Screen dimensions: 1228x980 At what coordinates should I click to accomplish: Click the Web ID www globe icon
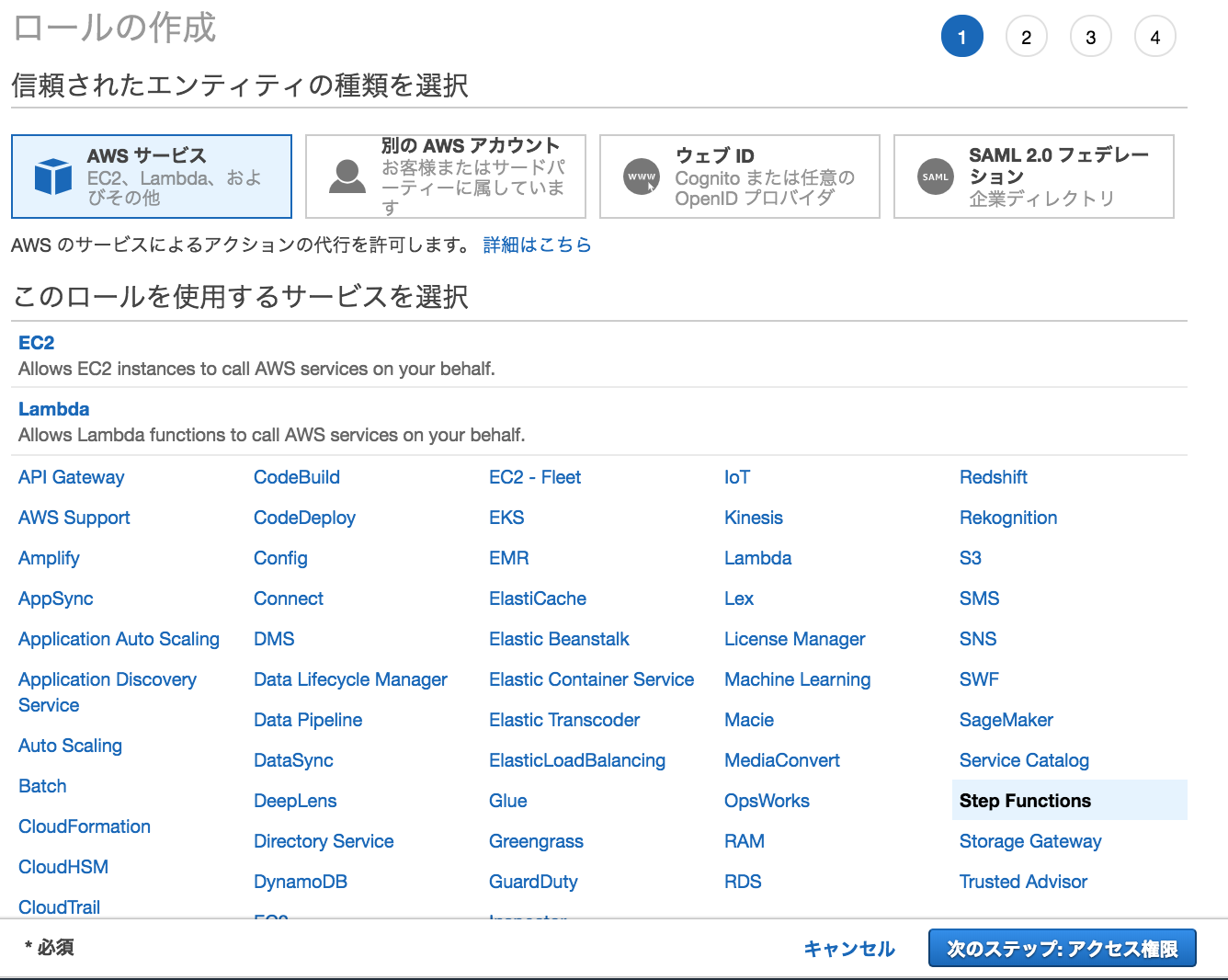click(x=642, y=177)
